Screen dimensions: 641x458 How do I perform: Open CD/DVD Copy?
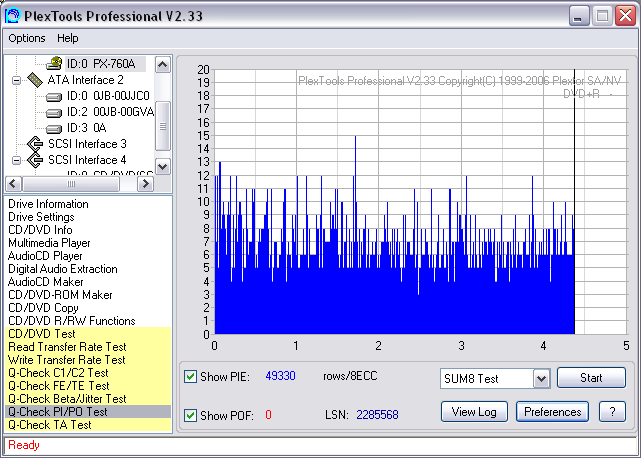tap(43, 308)
